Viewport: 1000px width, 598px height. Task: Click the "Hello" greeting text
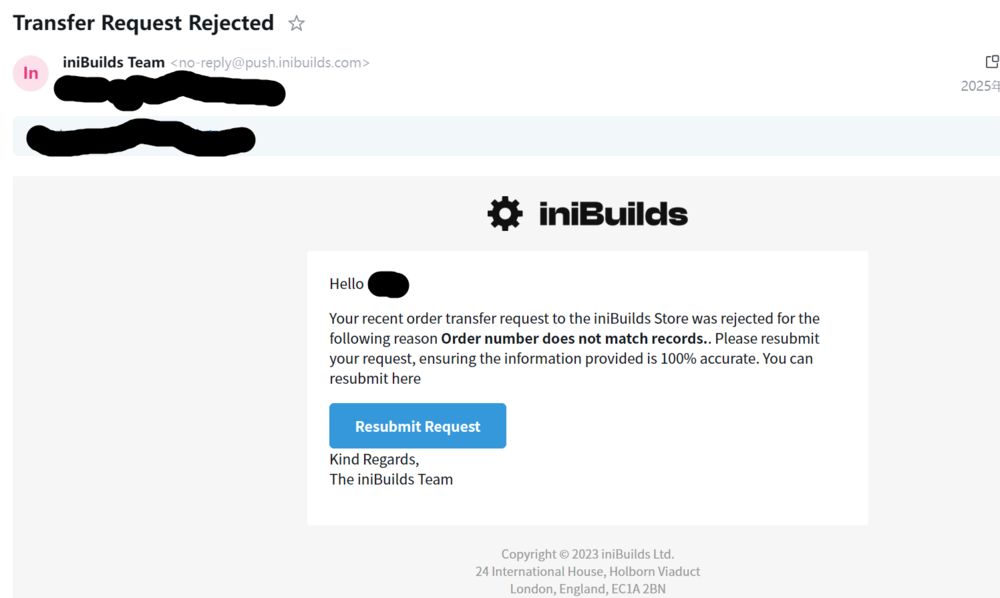(347, 284)
